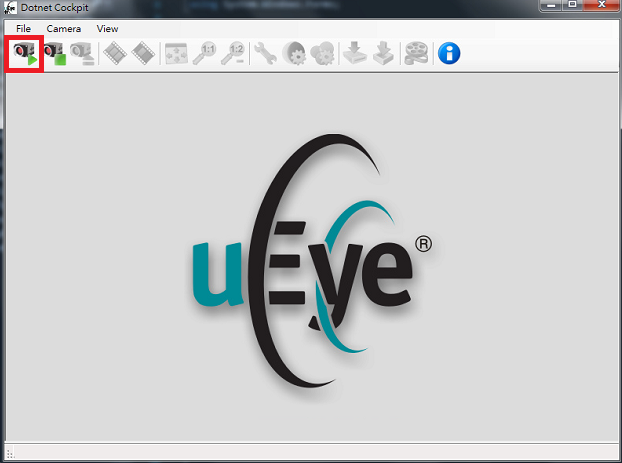The height and width of the screenshot is (463, 622).
Task: Maximize the Dotnet Cockpit window
Action: click(572, 5)
